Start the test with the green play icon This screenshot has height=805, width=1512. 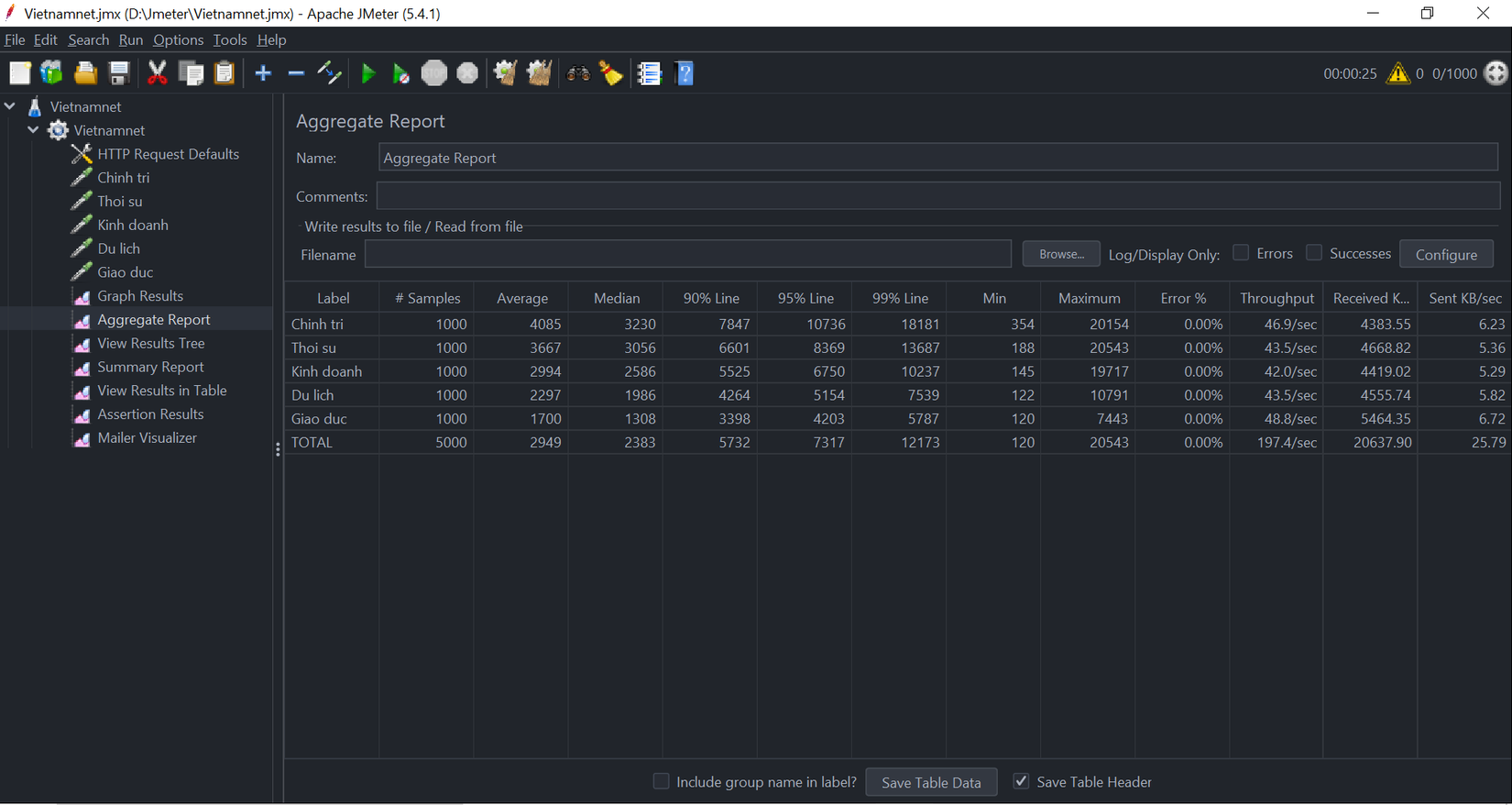pos(368,73)
